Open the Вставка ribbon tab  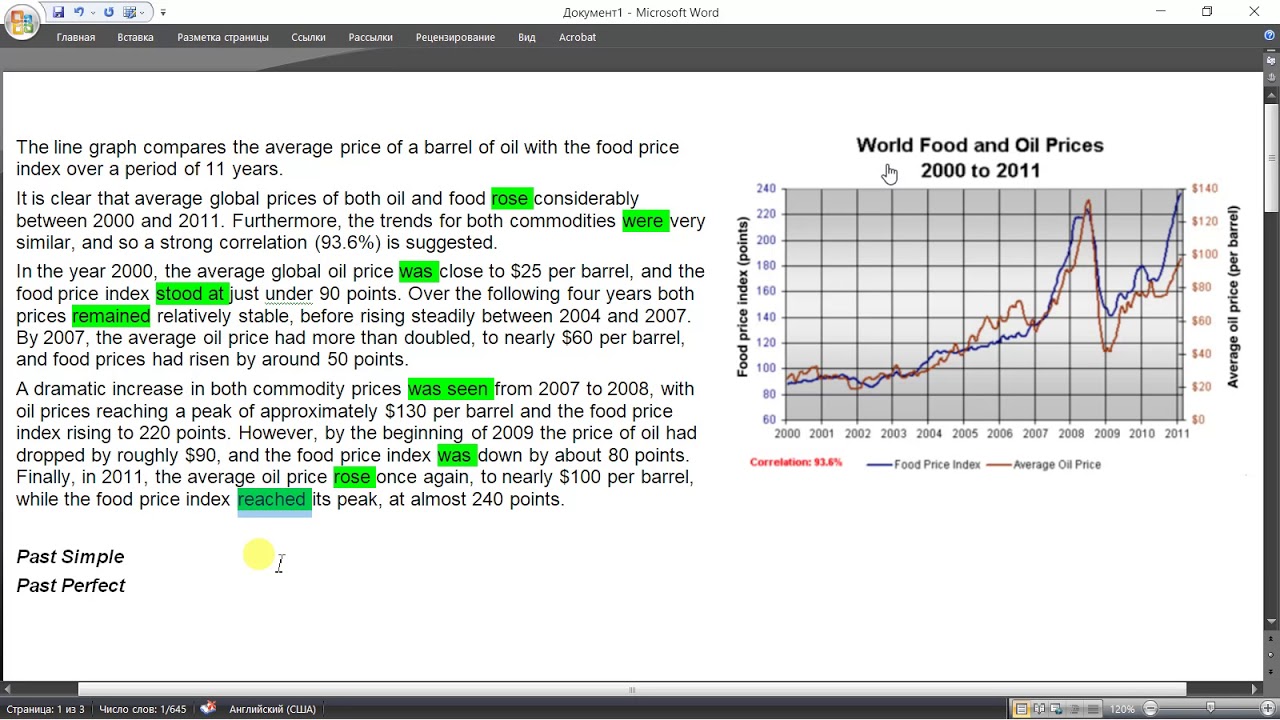(x=135, y=37)
